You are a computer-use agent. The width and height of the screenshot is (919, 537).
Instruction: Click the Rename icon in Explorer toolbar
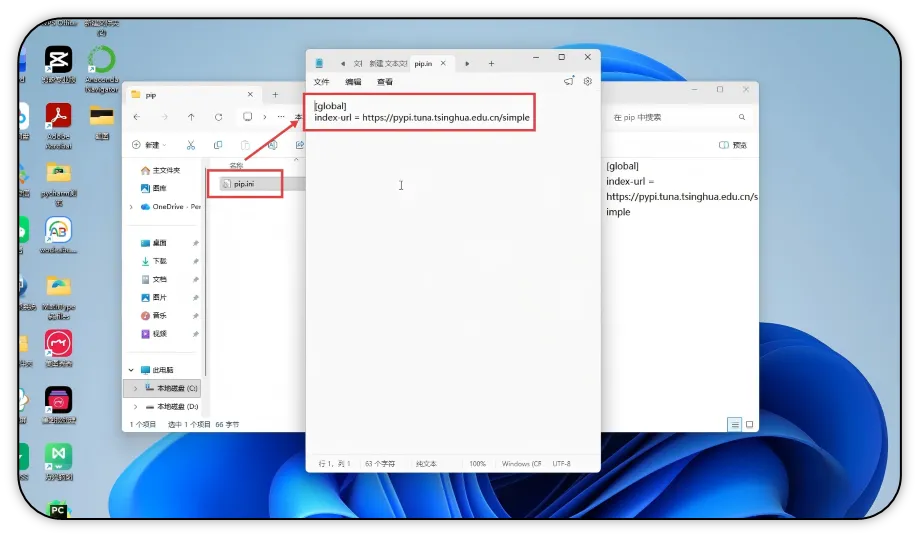(273, 145)
